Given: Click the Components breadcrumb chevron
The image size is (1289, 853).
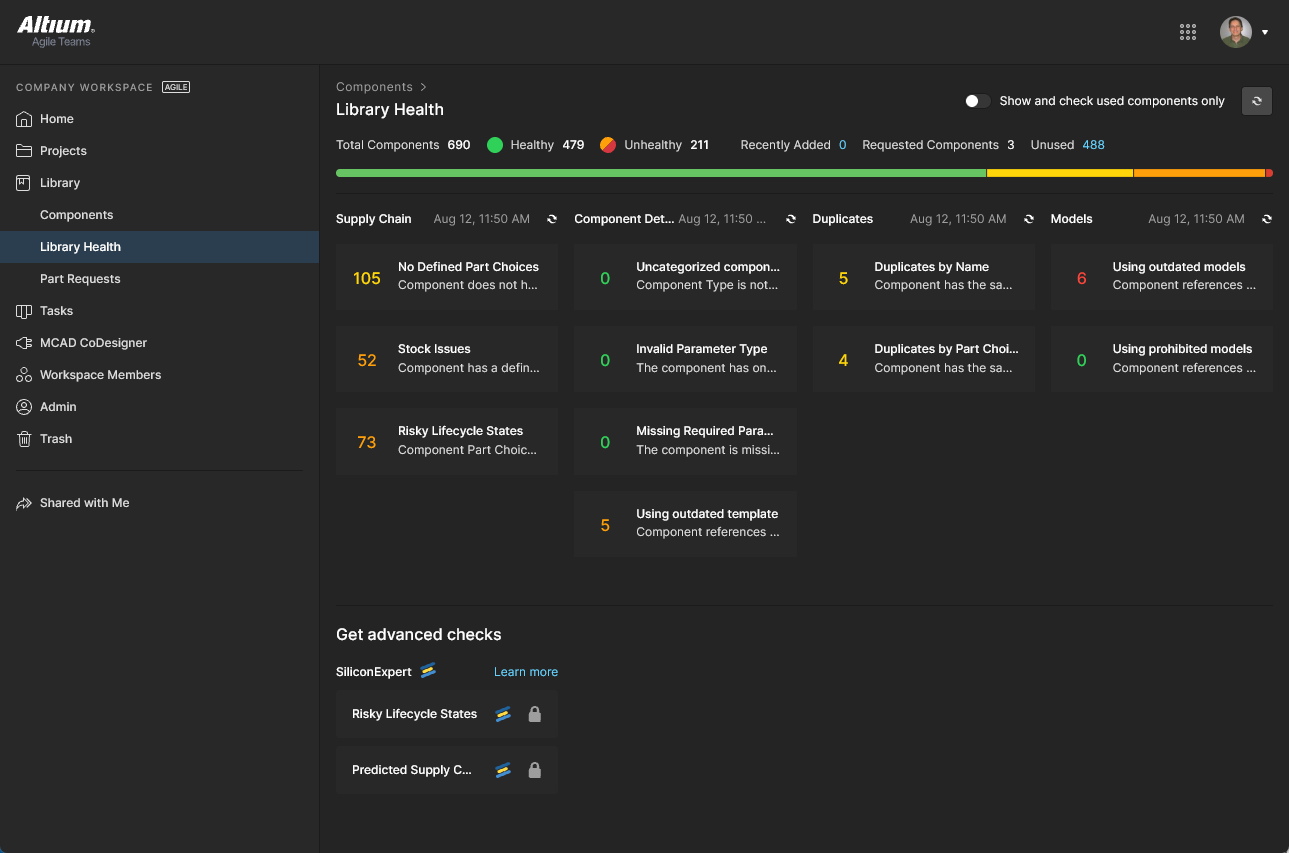Looking at the screenshot, I should [x=424, y=87].
